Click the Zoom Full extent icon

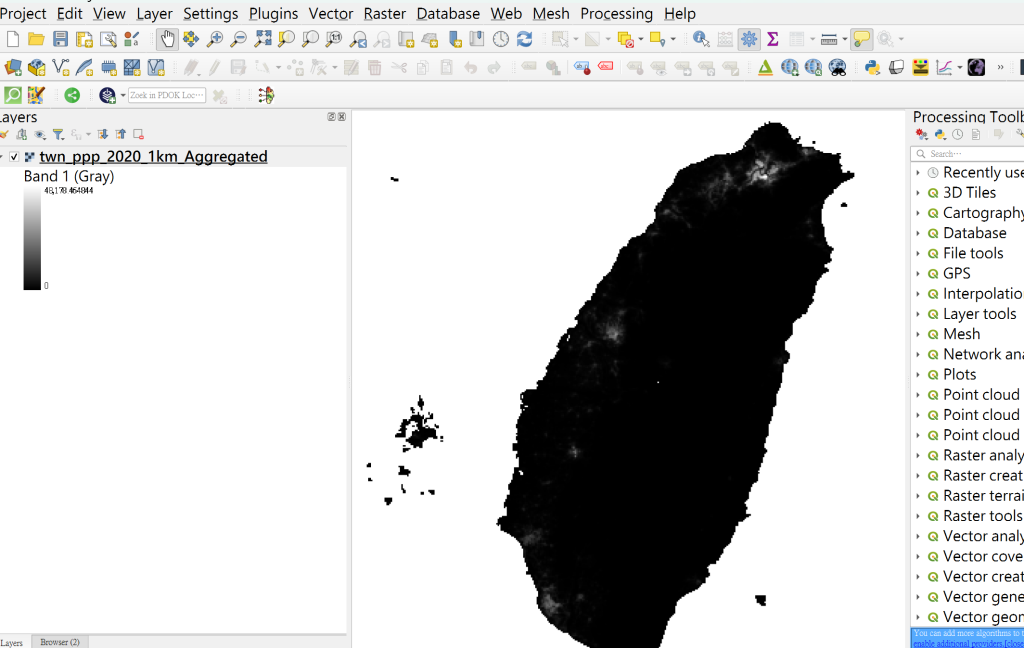[x=263, y=39]
